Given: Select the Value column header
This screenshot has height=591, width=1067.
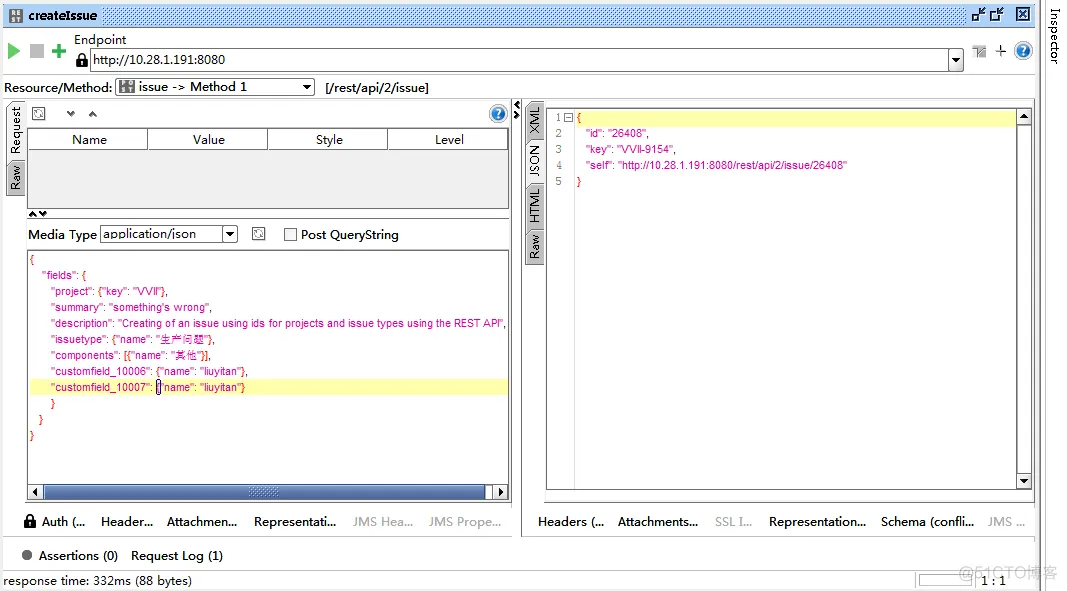Looking at the screenshot, I should (x=208, y=140).
